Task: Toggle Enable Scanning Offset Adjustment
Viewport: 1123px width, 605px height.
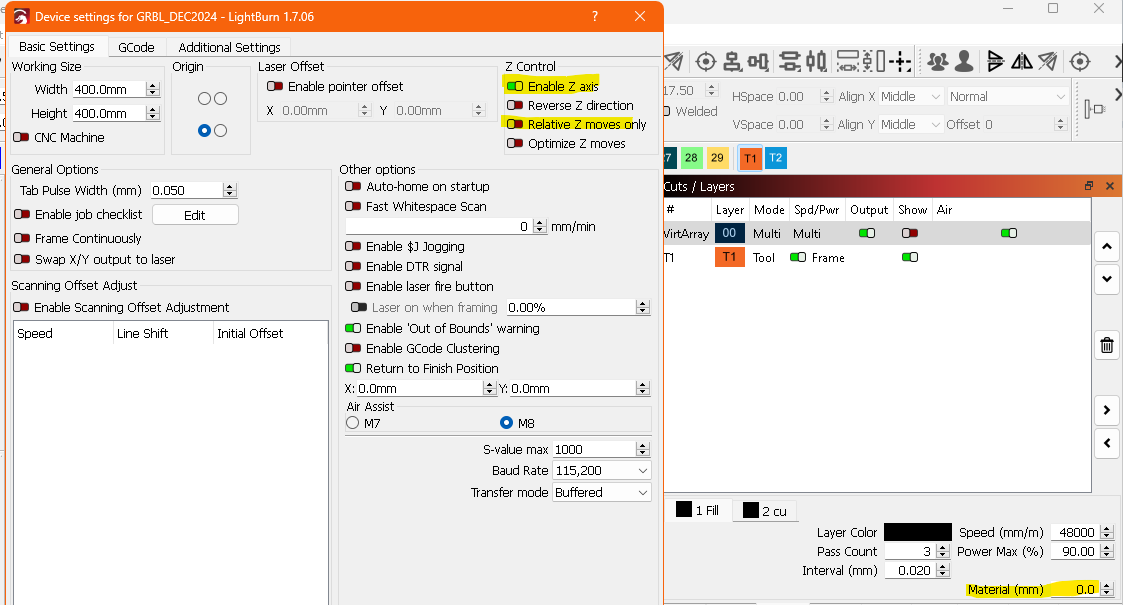Action: (21, 307)
